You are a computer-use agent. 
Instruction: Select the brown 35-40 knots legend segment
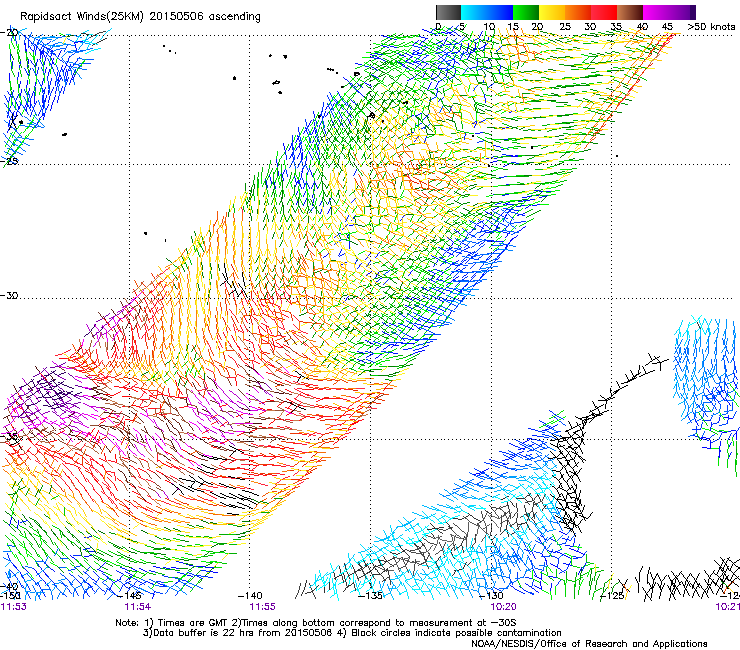[630, 12]
